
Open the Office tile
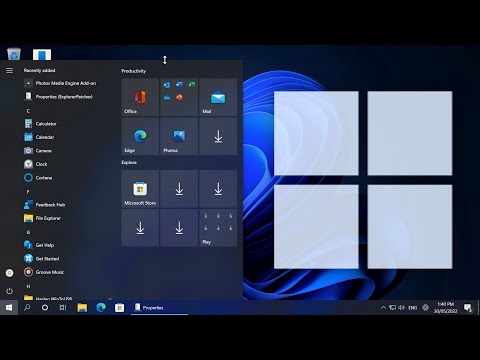point(140,97)
